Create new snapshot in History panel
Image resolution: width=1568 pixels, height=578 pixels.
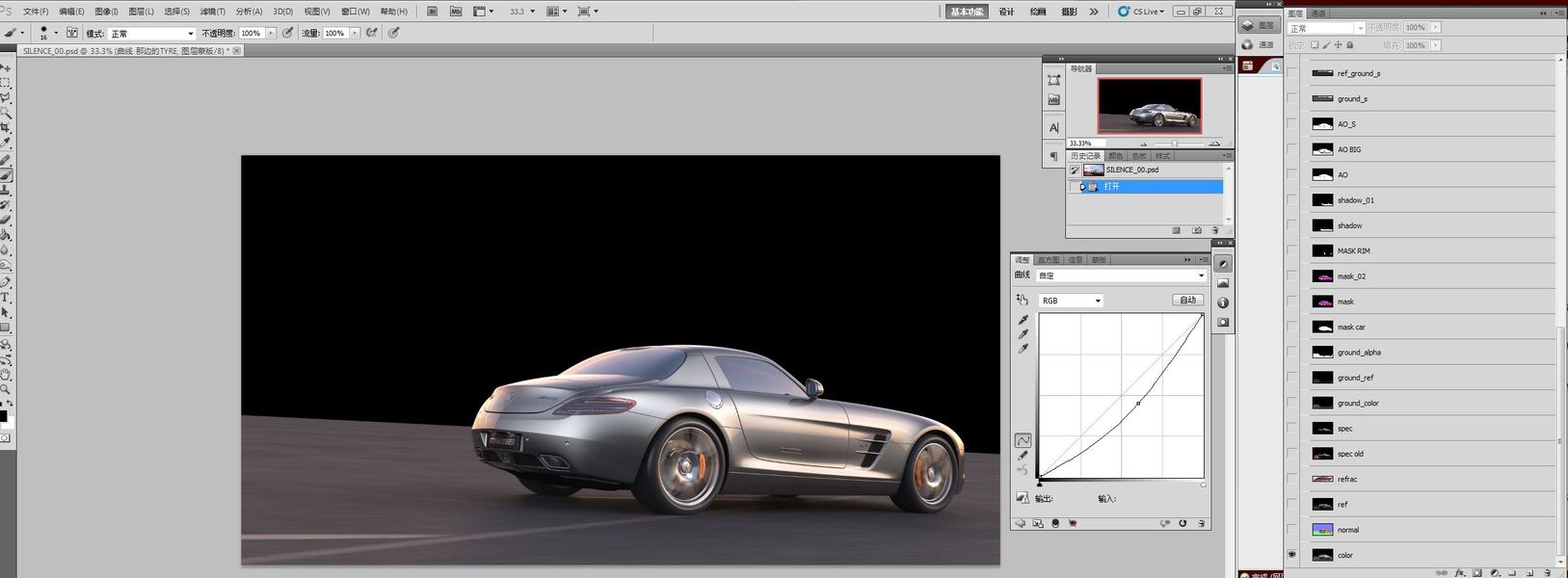pos(1197,230)
